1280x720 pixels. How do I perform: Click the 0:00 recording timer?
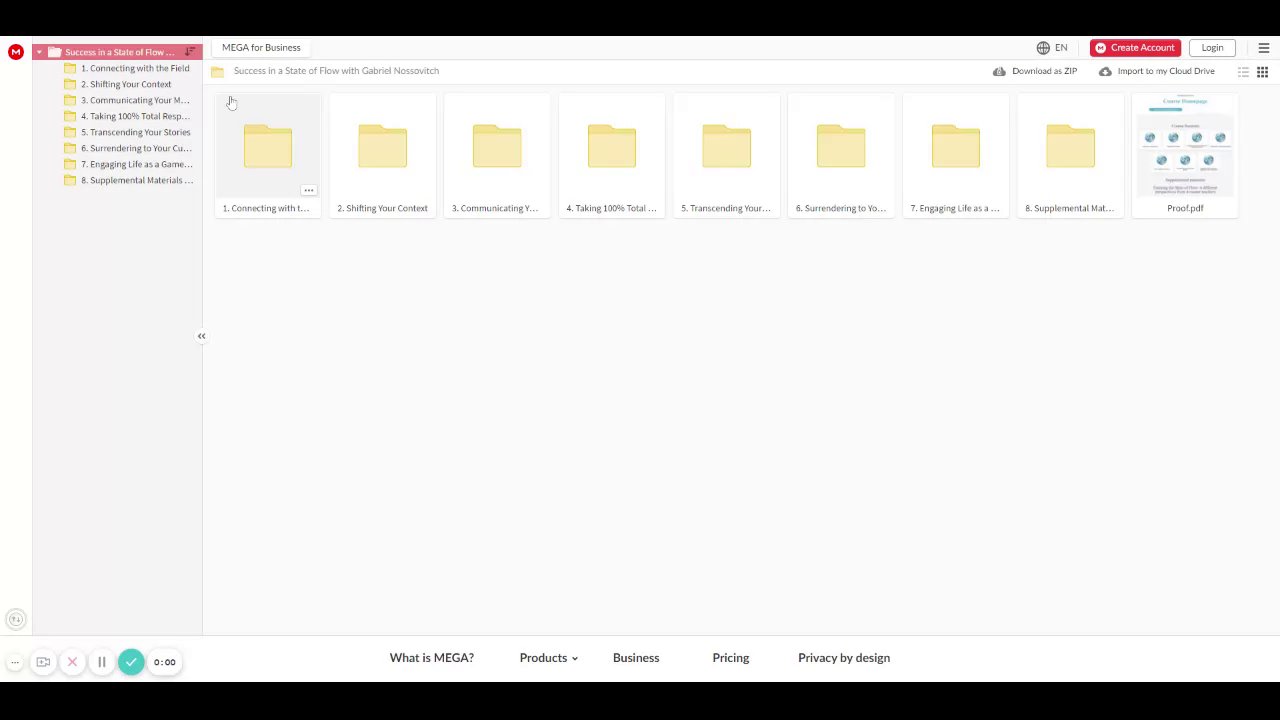(165, 662)
